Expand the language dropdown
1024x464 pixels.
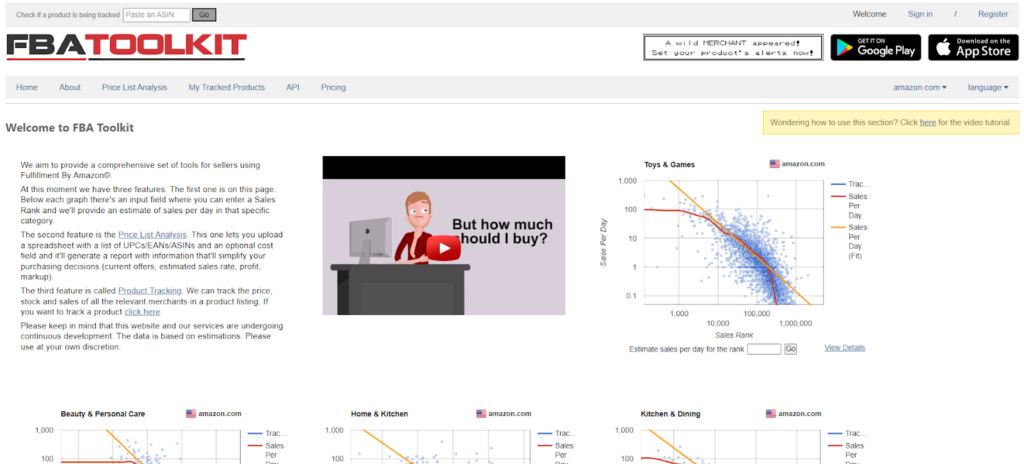point(987,88)
